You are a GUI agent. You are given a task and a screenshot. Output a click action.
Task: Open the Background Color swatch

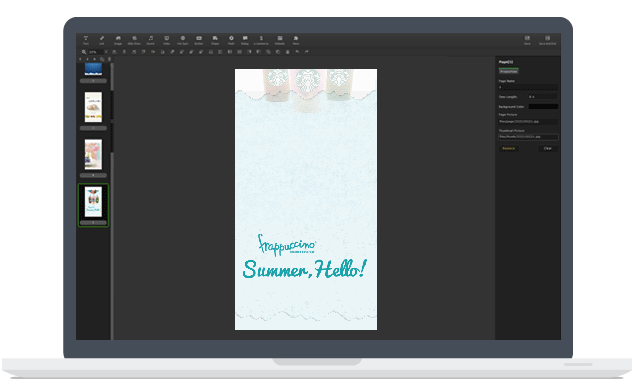[x=543, y=106]
